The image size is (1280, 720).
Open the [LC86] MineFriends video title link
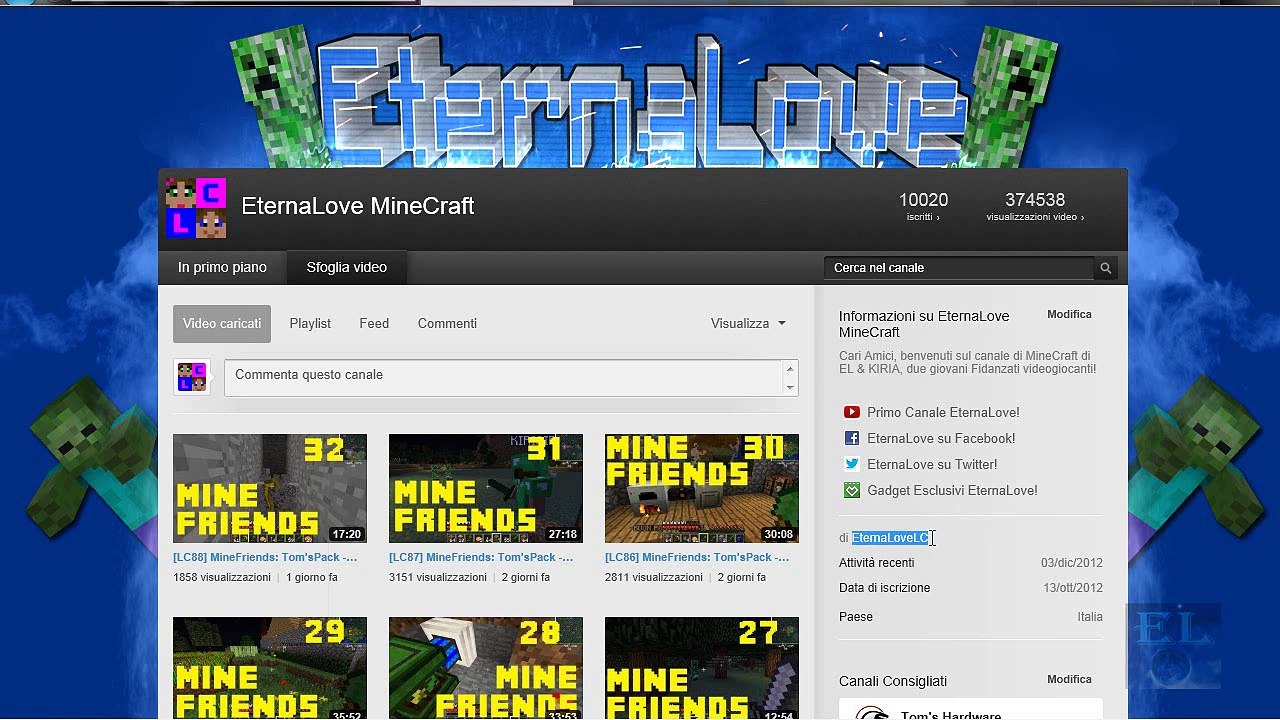[697, 557]
